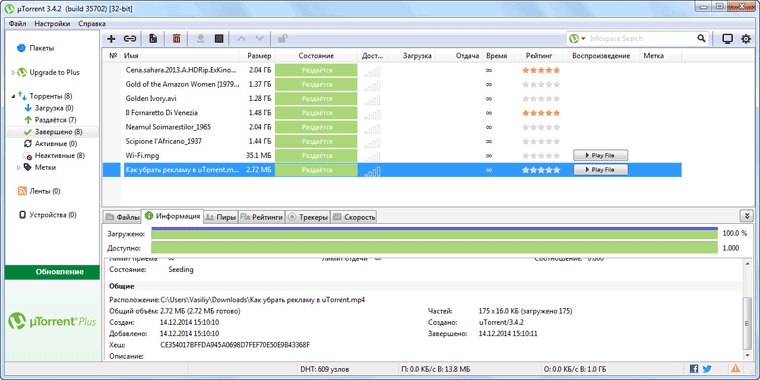This screenshot has height=380, width=760.
Task: Click the Start torrent download arrow icon
Action: tap(201, 39)
